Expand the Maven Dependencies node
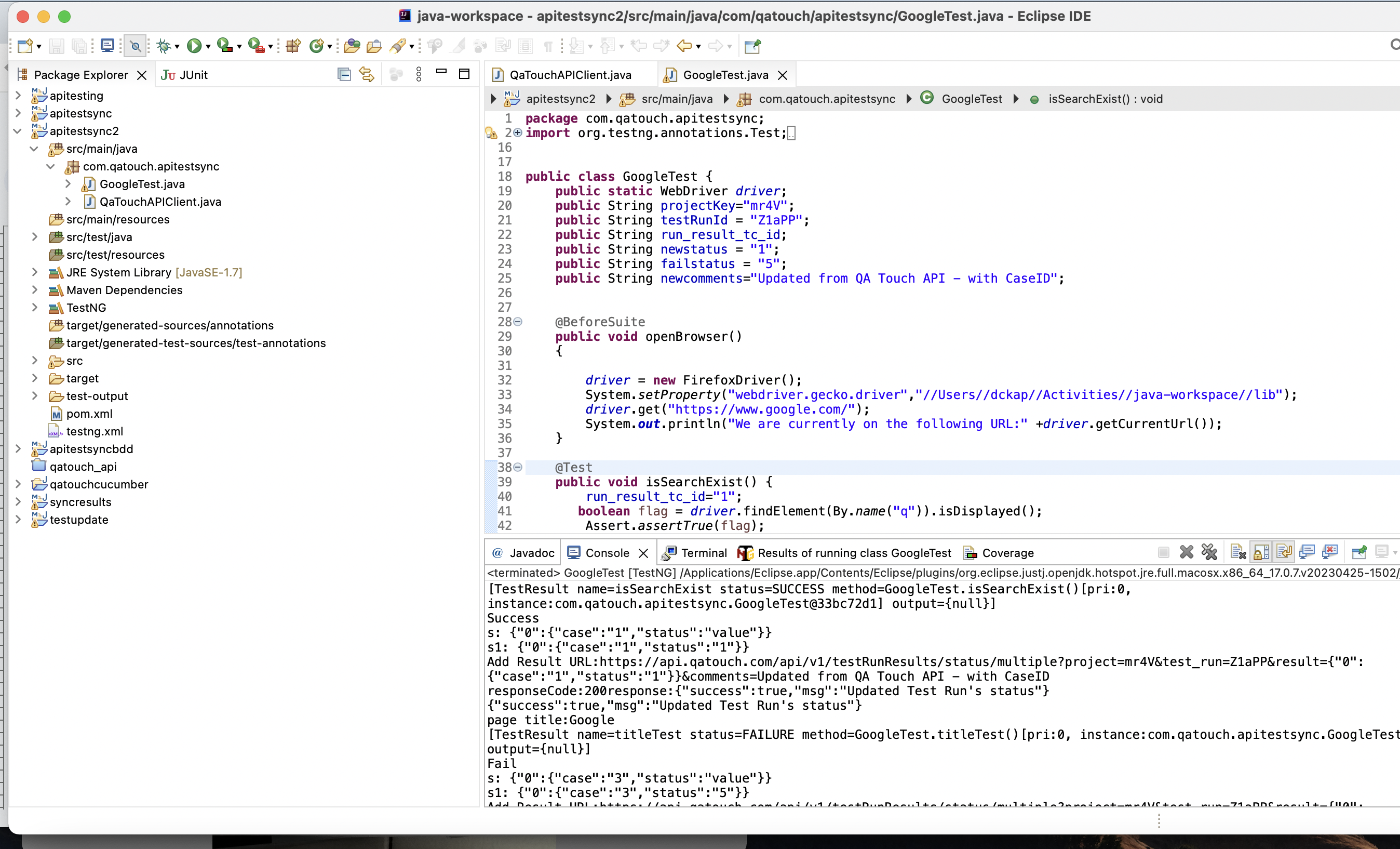 (x=35, y=290)
